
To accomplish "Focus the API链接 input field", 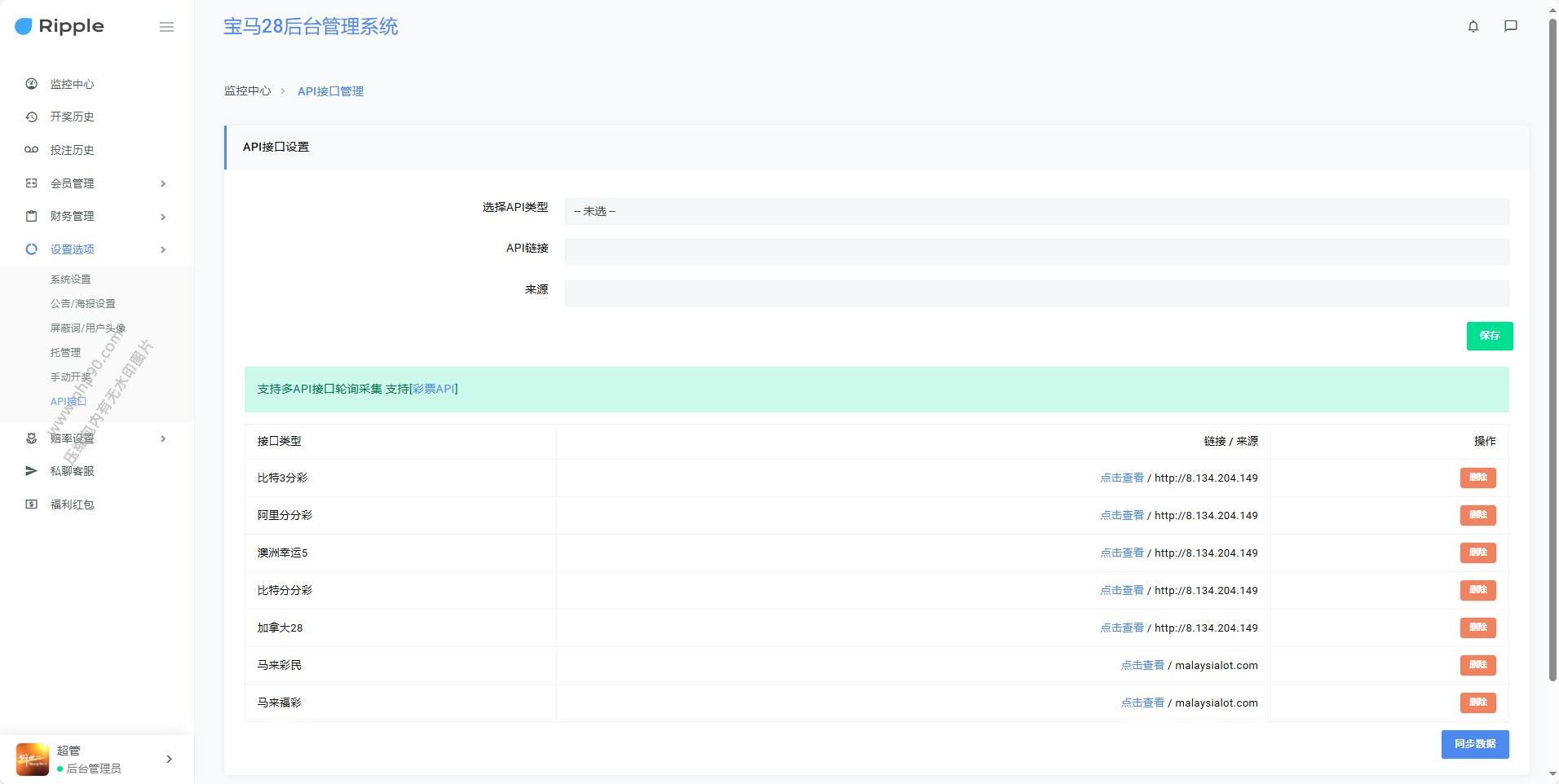I will [1036, 252].
